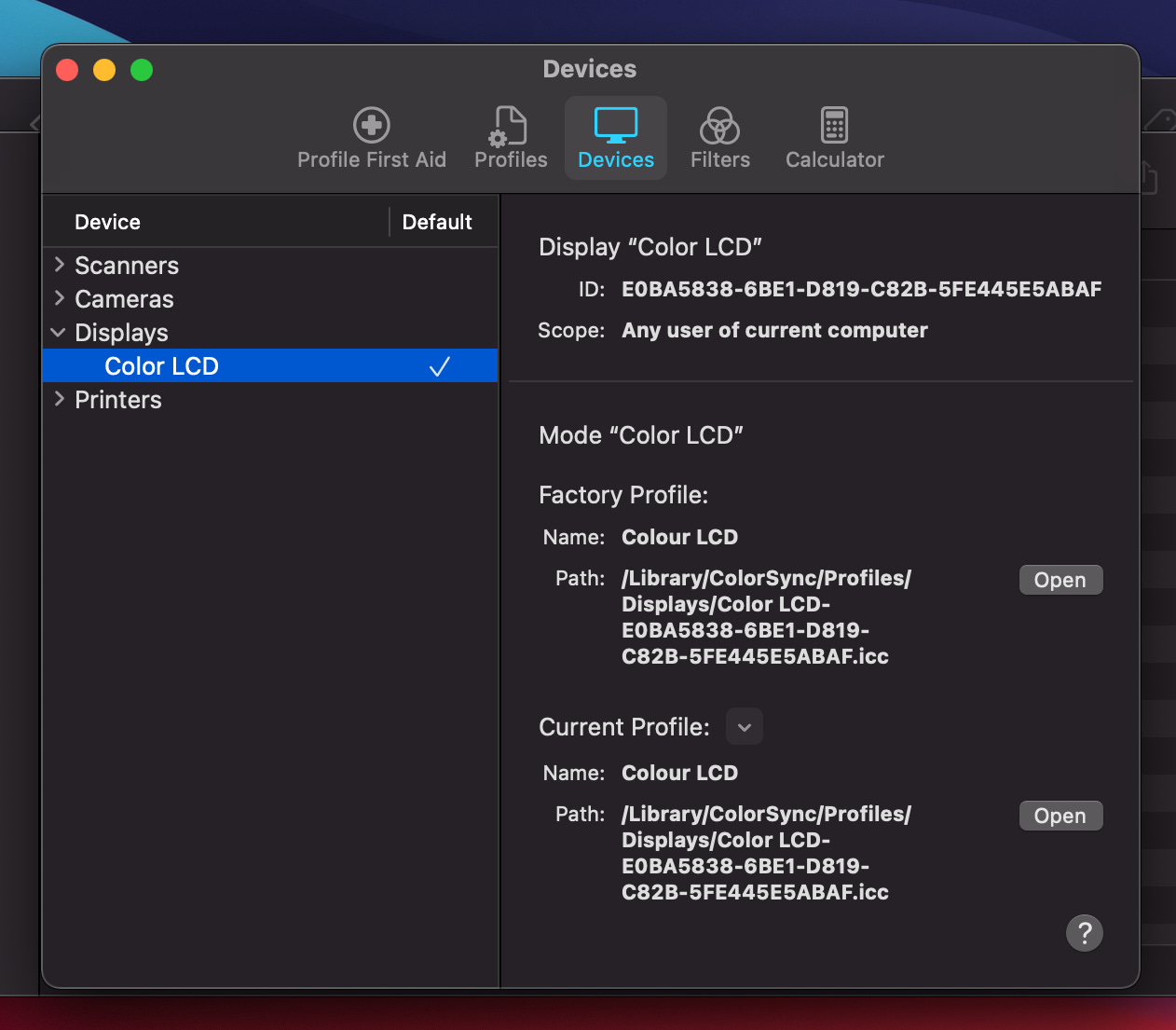
Task: Click the Printers label in the device list
Action: (118, 400)
